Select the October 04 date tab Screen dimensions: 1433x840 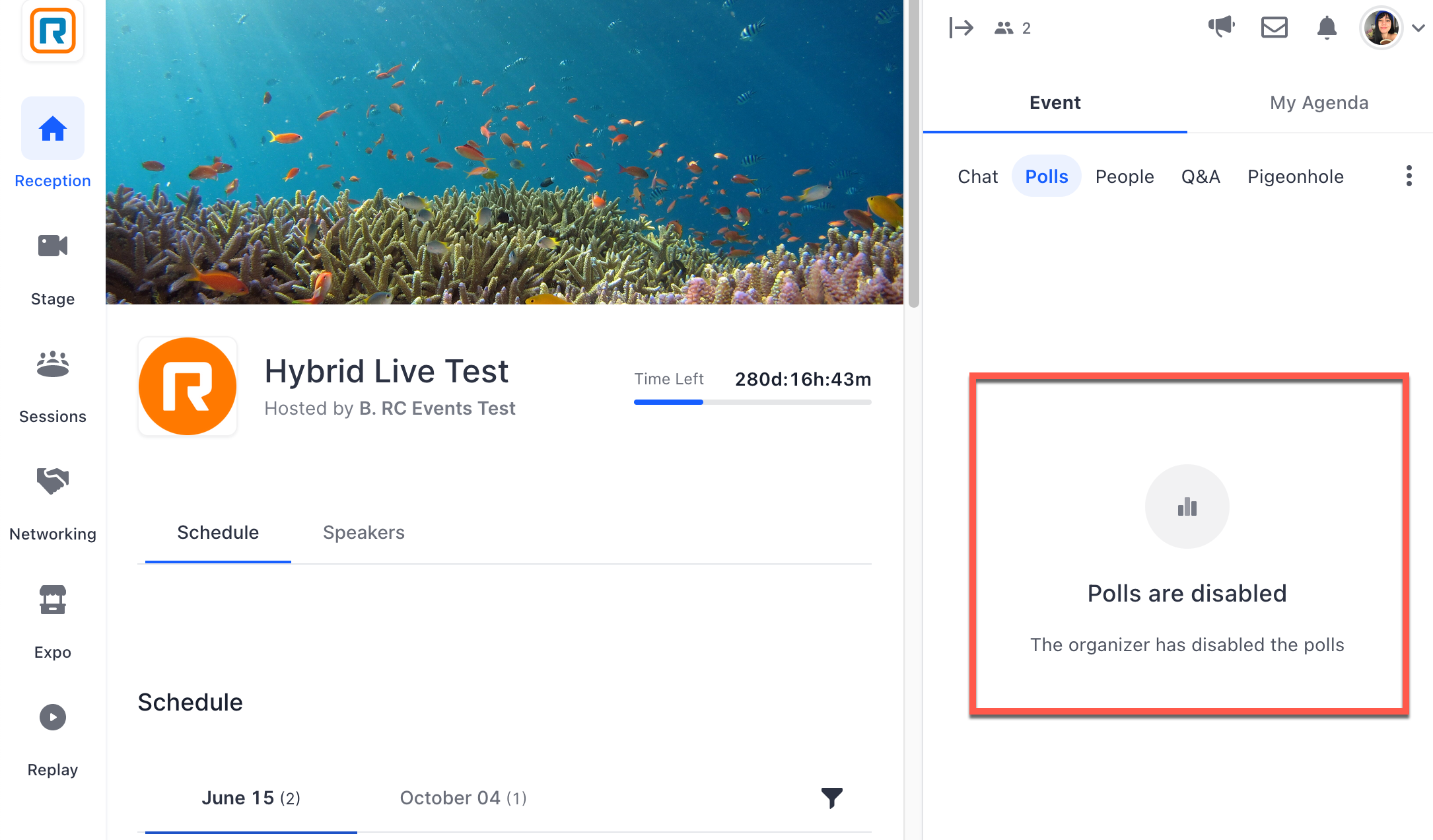[x=464, y=798]
